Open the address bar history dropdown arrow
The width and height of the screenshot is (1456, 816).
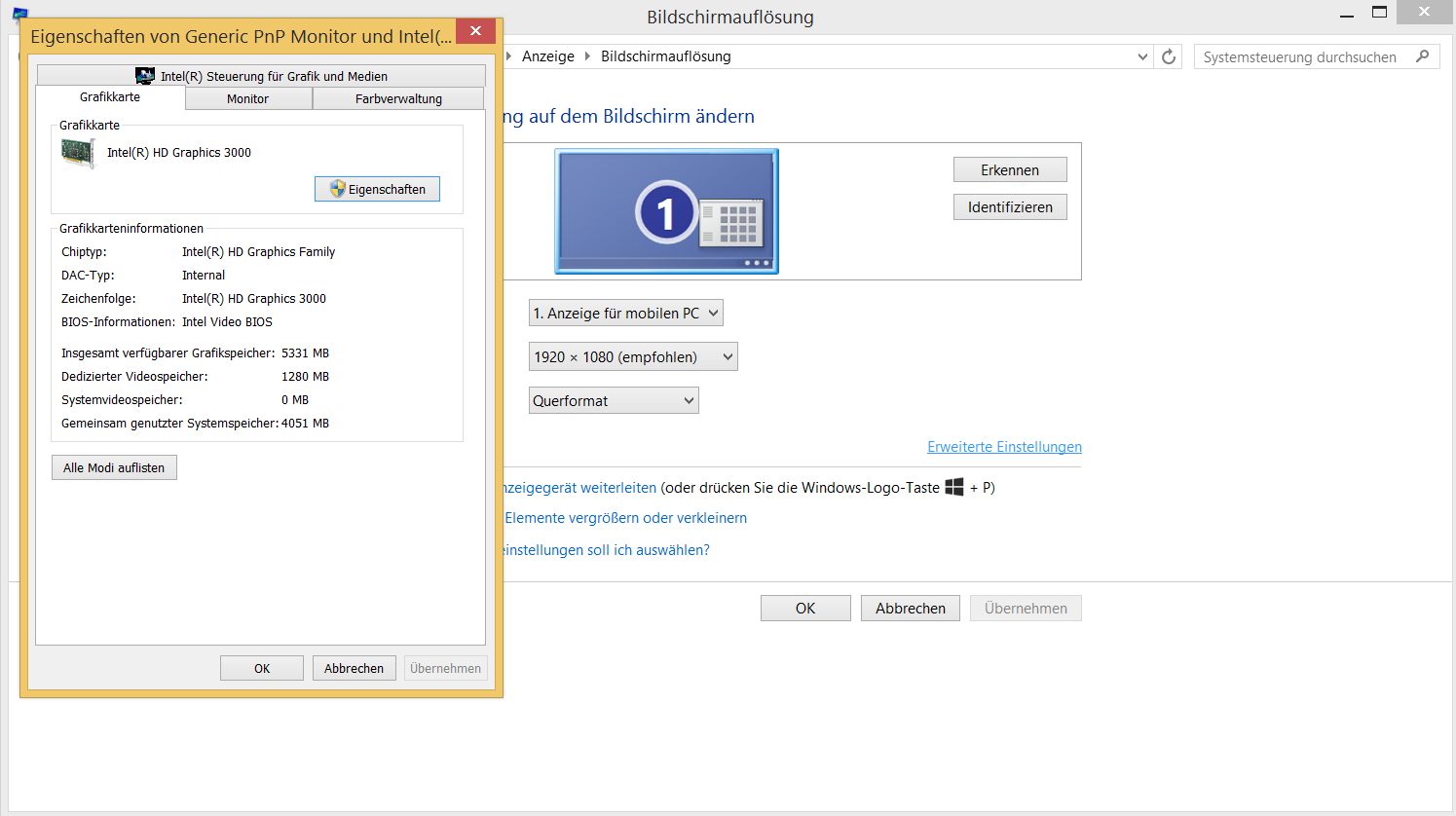tap(1142, 56)
